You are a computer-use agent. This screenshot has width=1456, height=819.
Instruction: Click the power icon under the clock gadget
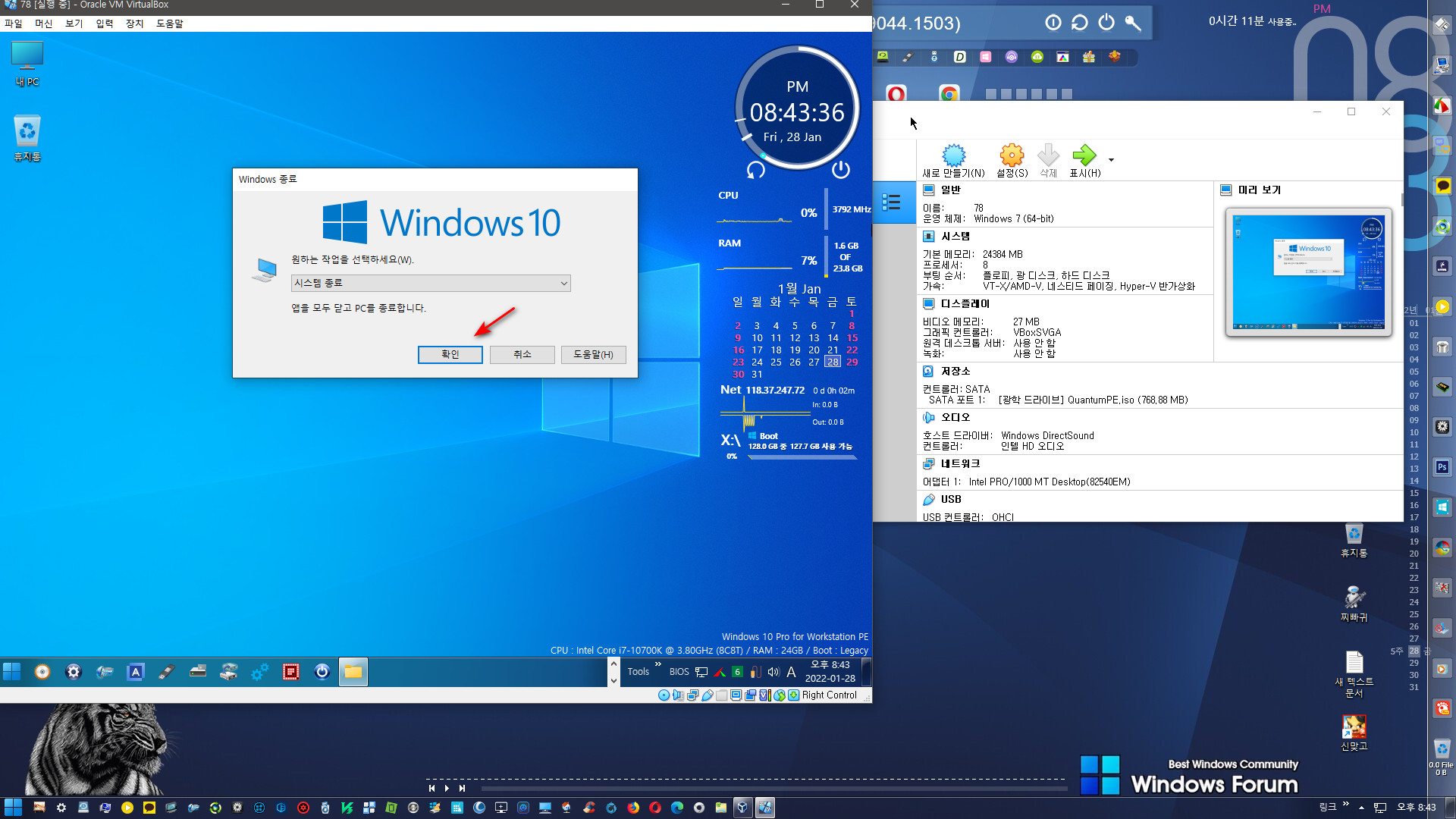[x=841, y=170]
